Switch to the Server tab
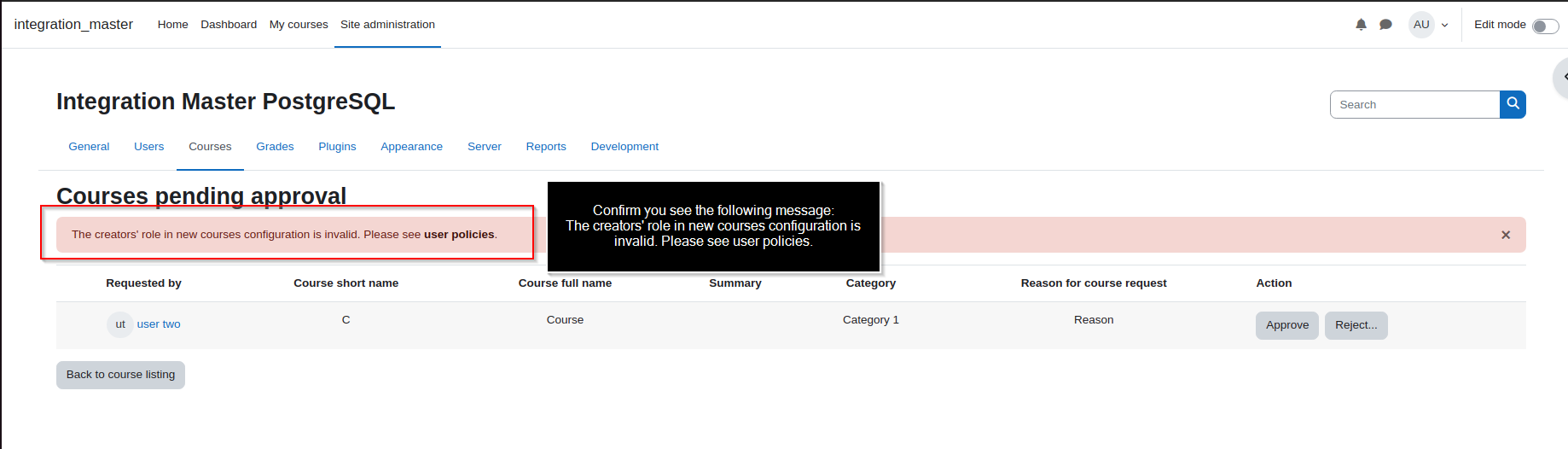This screenshot has height=449, width=1568. tap(484, 147)
